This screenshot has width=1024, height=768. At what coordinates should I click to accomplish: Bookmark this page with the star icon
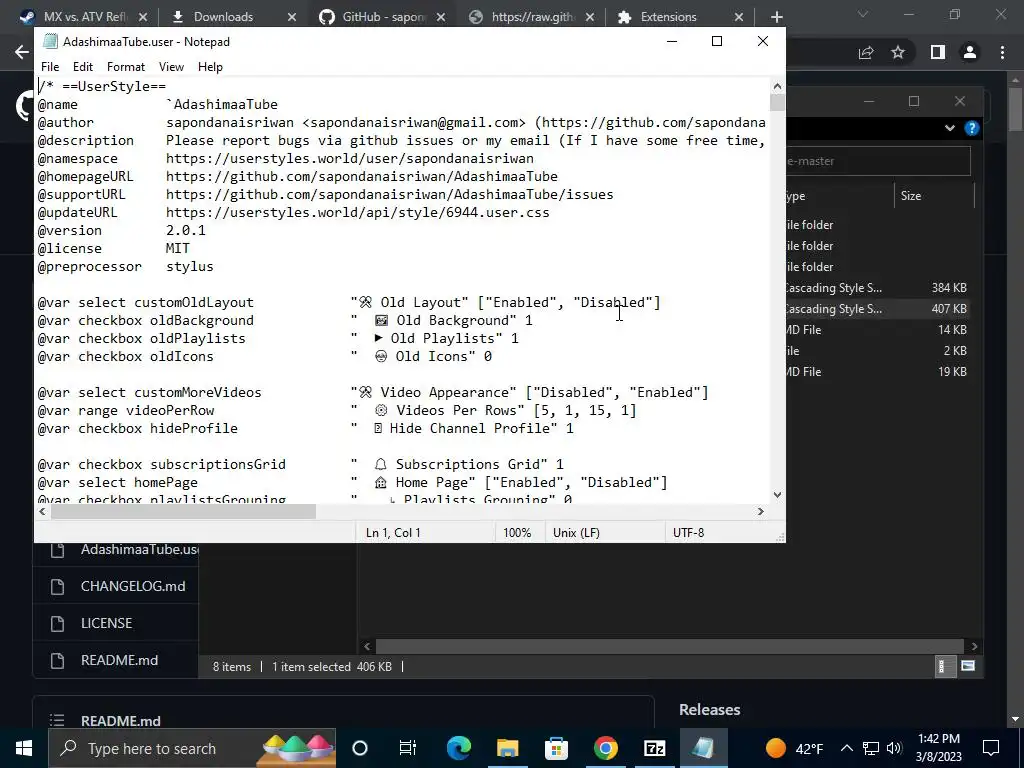(898, 52)
